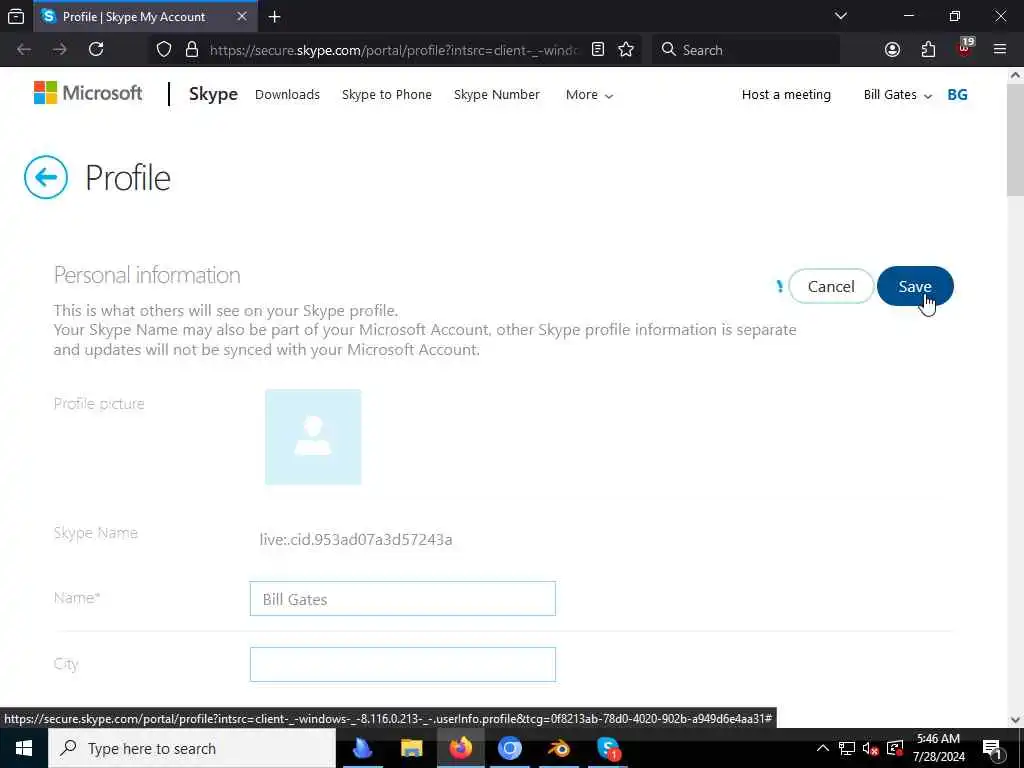
Task: Toggle reader view icon in address bar
Action: [598, 50]
